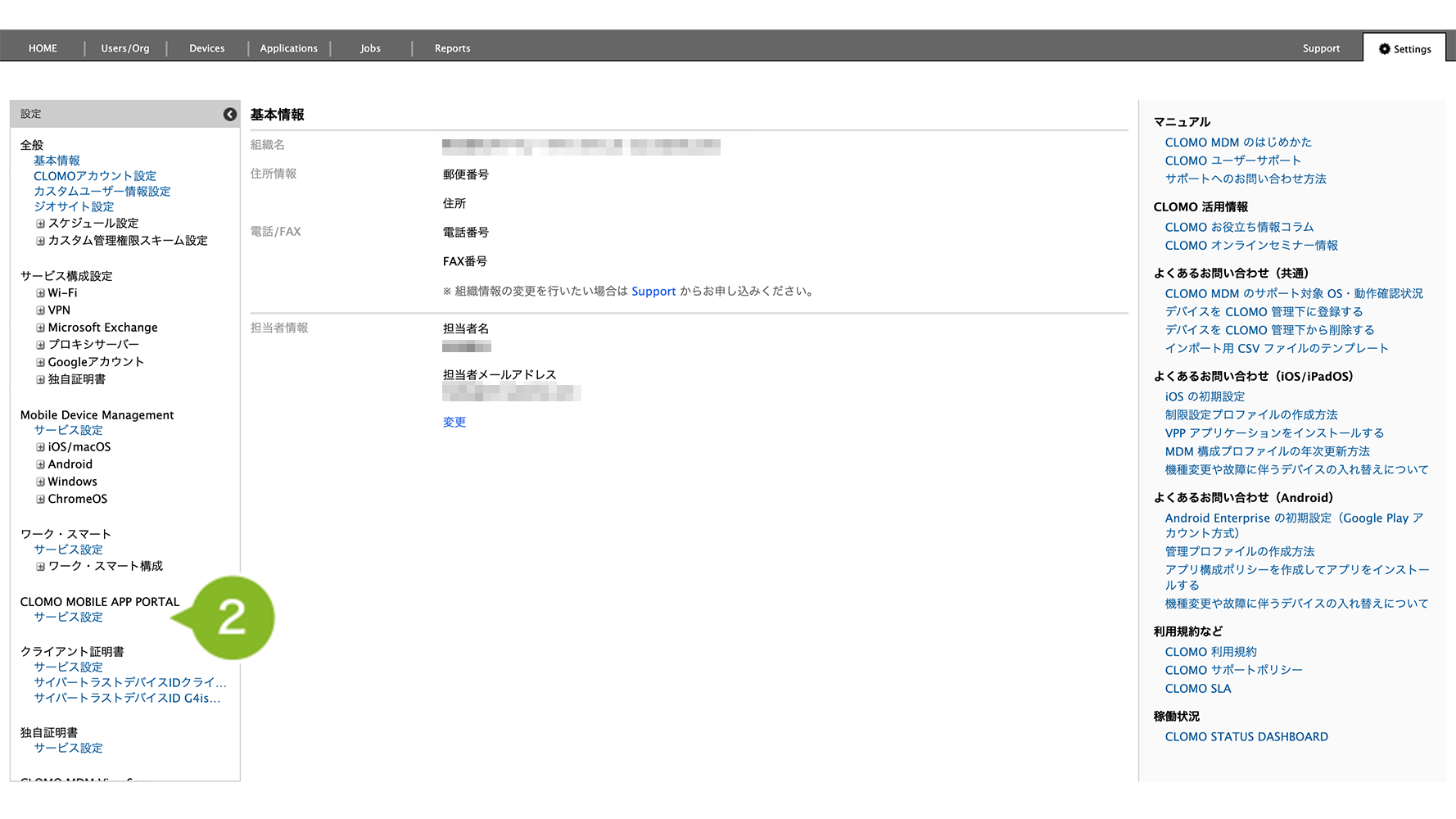The width and height of the screenshot is (1456, 819).
Task: Expand Googleアカウント tree node
Action: (x=40, y=362)
